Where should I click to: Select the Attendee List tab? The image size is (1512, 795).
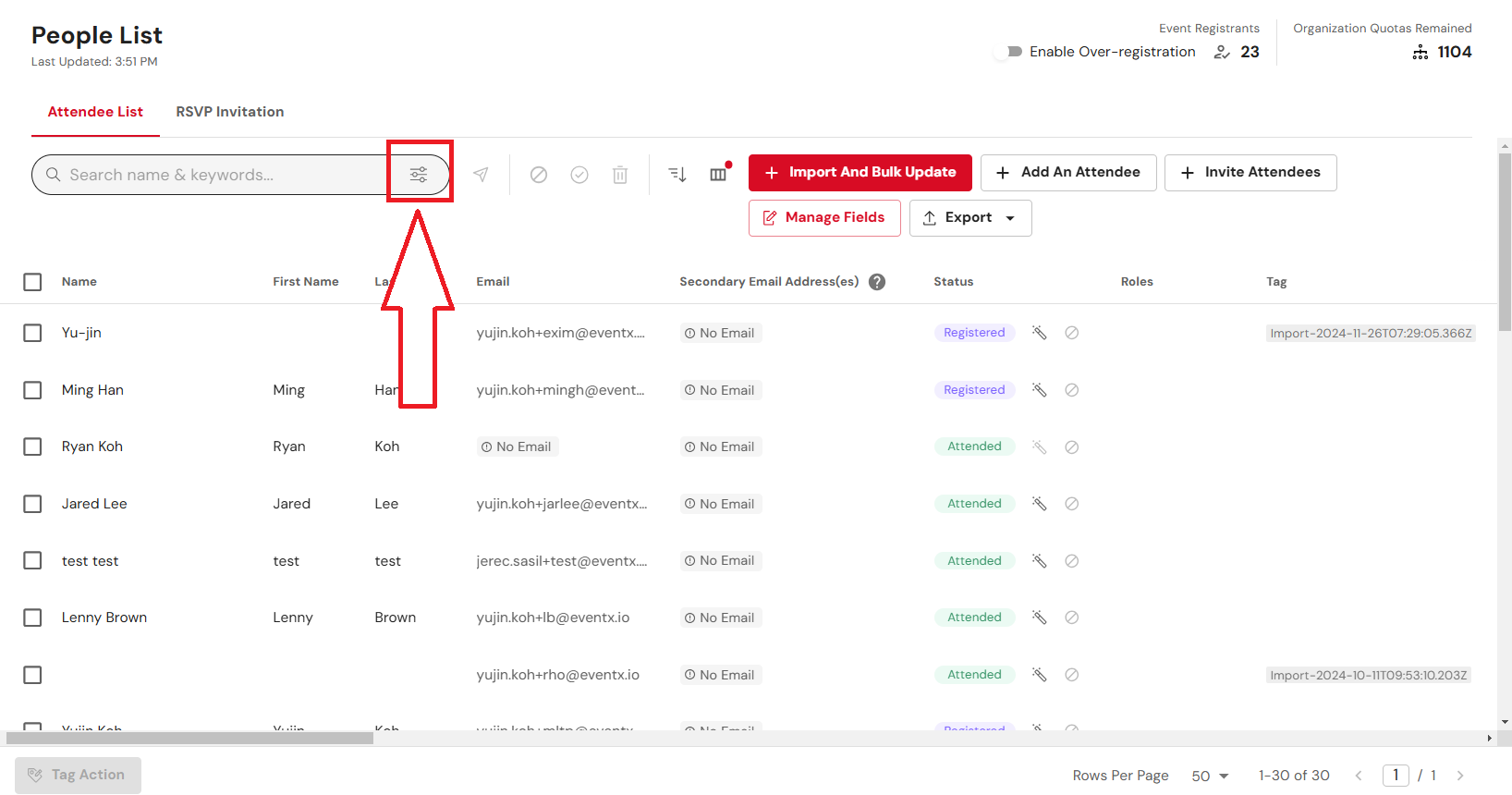click(95, 112)
